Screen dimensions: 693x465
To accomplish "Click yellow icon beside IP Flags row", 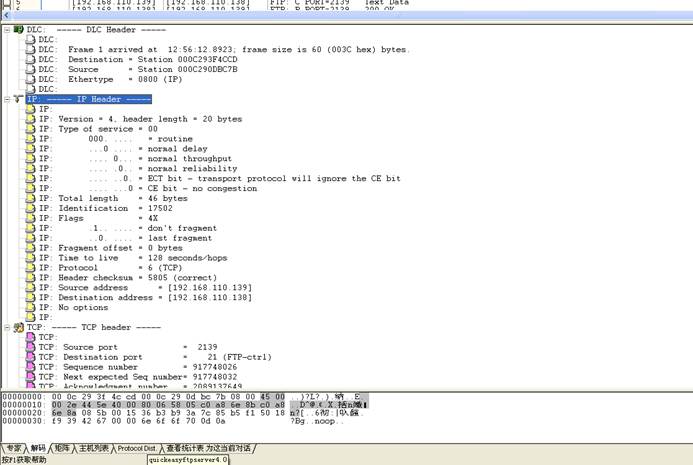I will [30, 218].
